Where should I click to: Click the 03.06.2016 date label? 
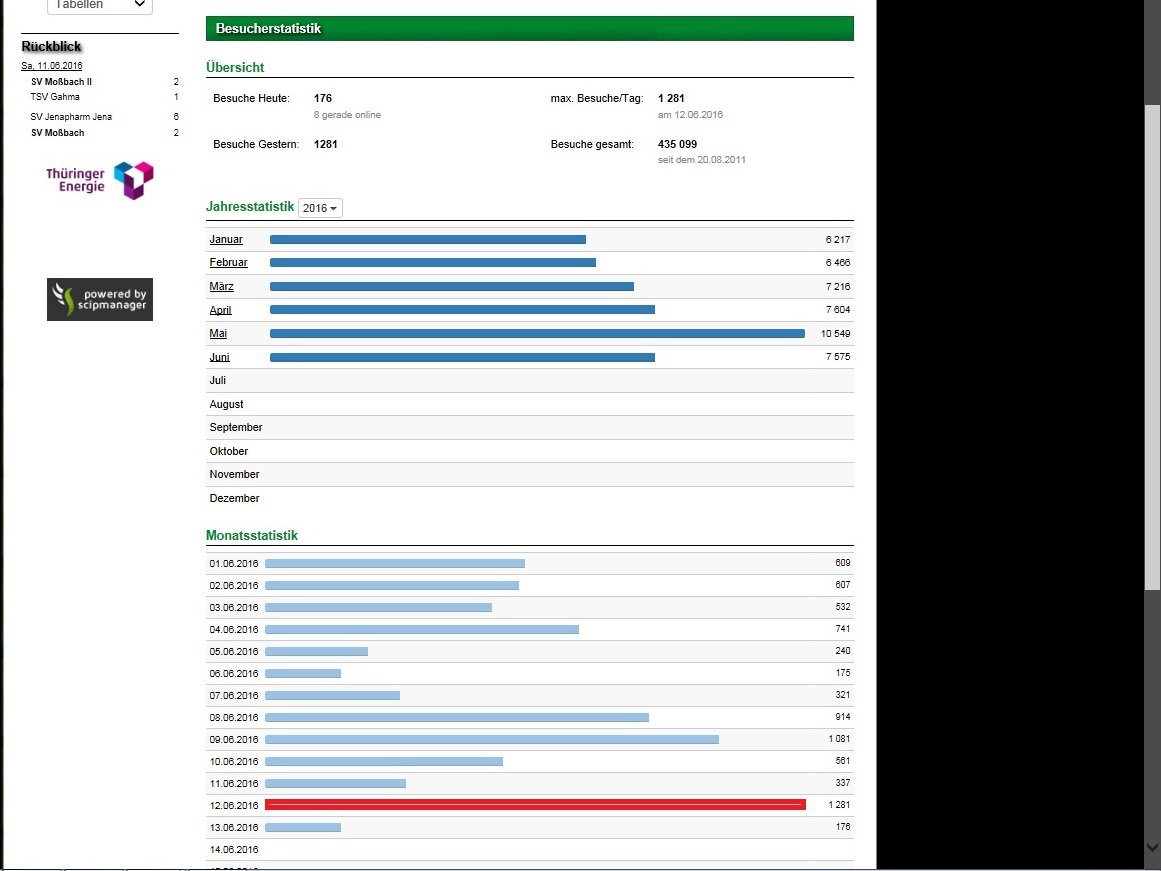click(234, 608)
